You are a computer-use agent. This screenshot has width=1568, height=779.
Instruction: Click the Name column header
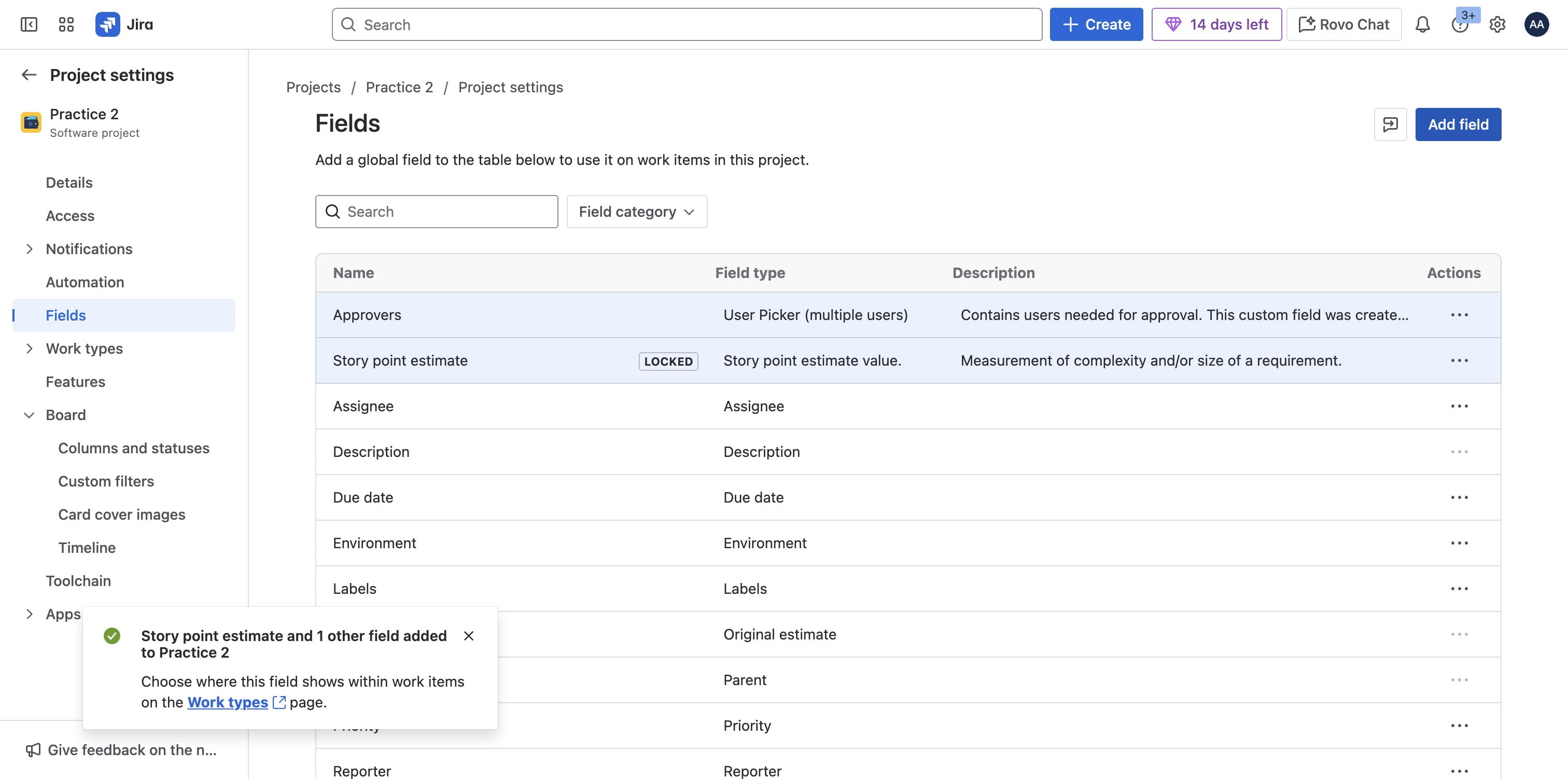point(353,273)
